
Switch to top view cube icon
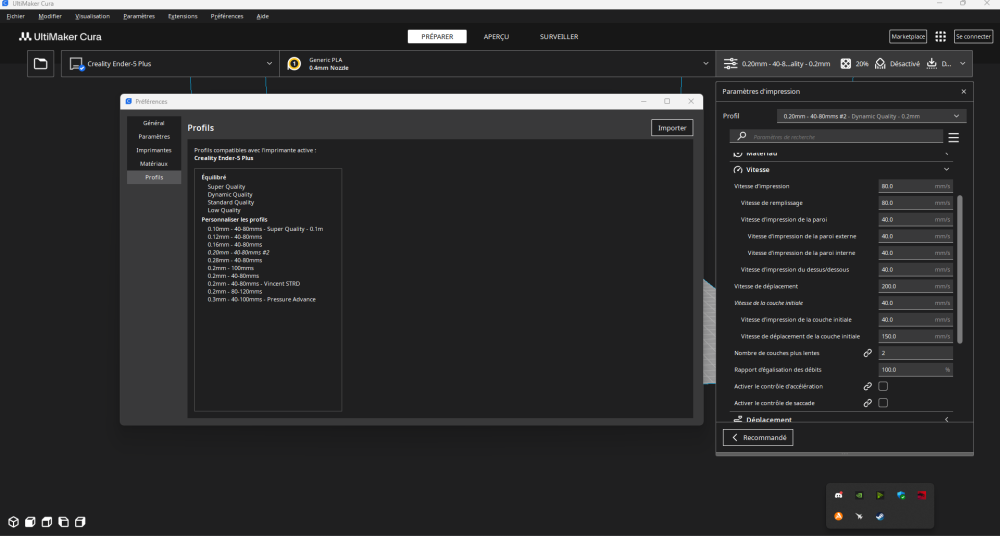47,522
